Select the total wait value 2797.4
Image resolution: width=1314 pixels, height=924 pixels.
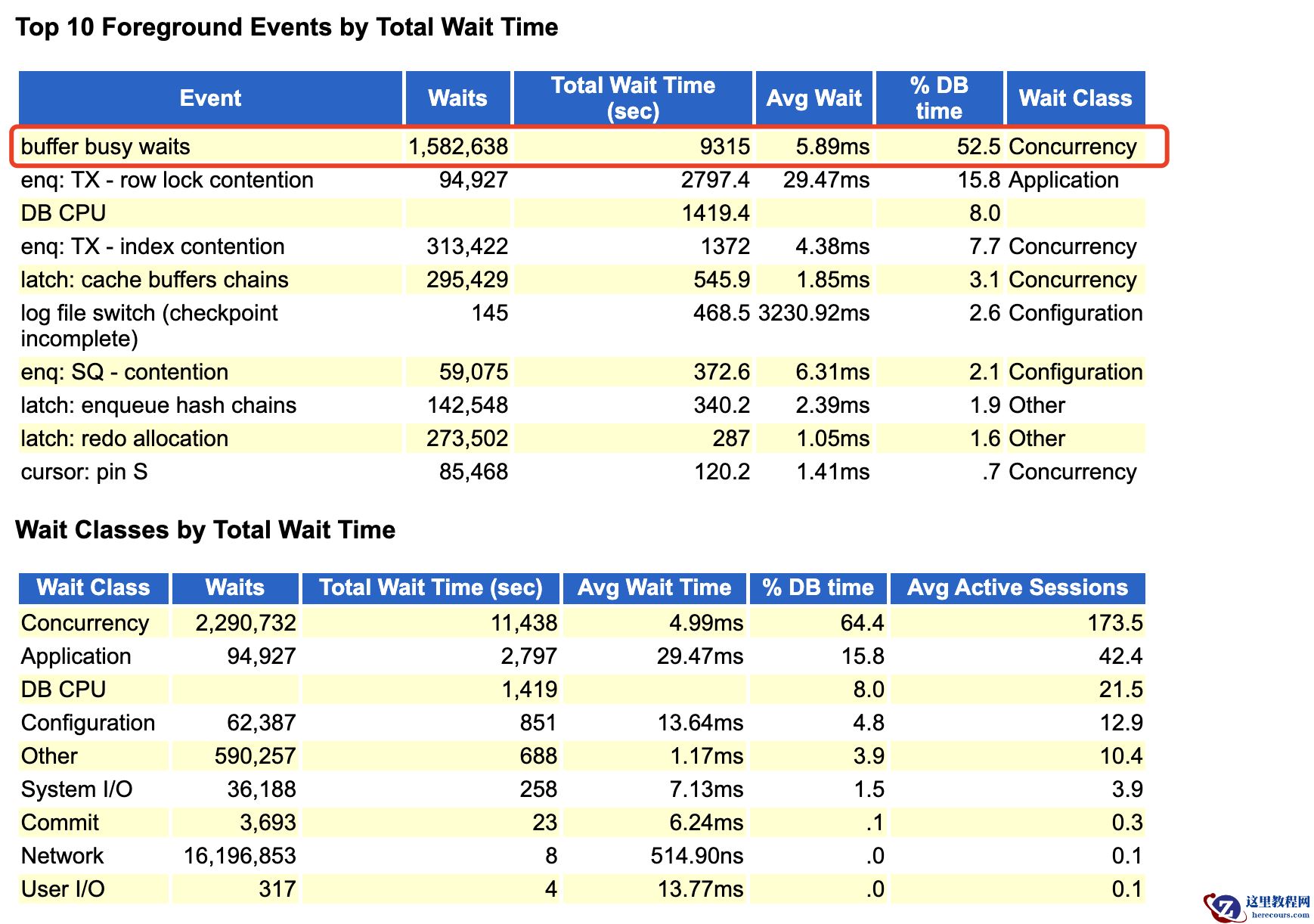(715, 180)
